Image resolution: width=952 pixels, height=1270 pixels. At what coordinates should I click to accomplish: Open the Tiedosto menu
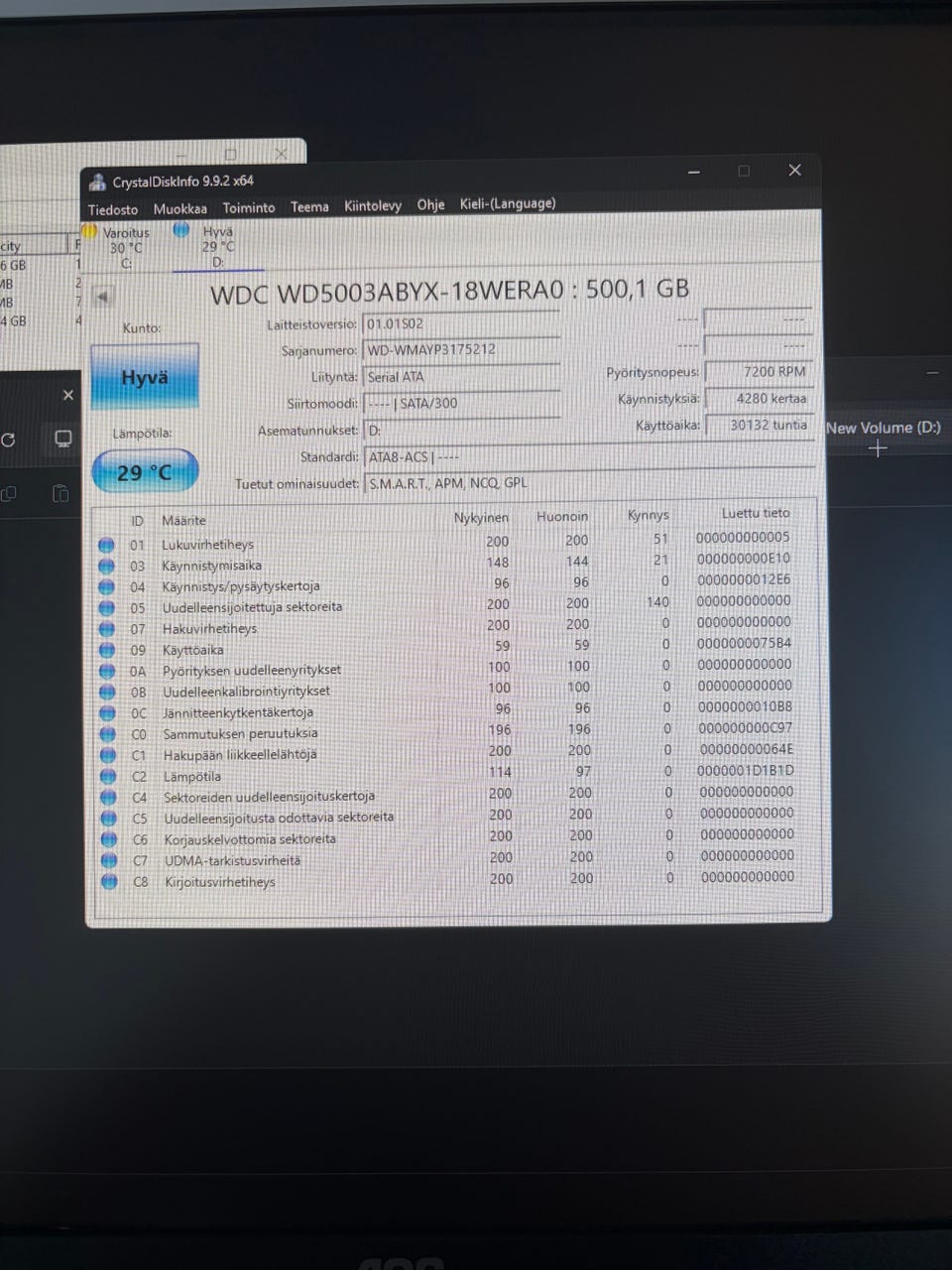click(113, 209)
